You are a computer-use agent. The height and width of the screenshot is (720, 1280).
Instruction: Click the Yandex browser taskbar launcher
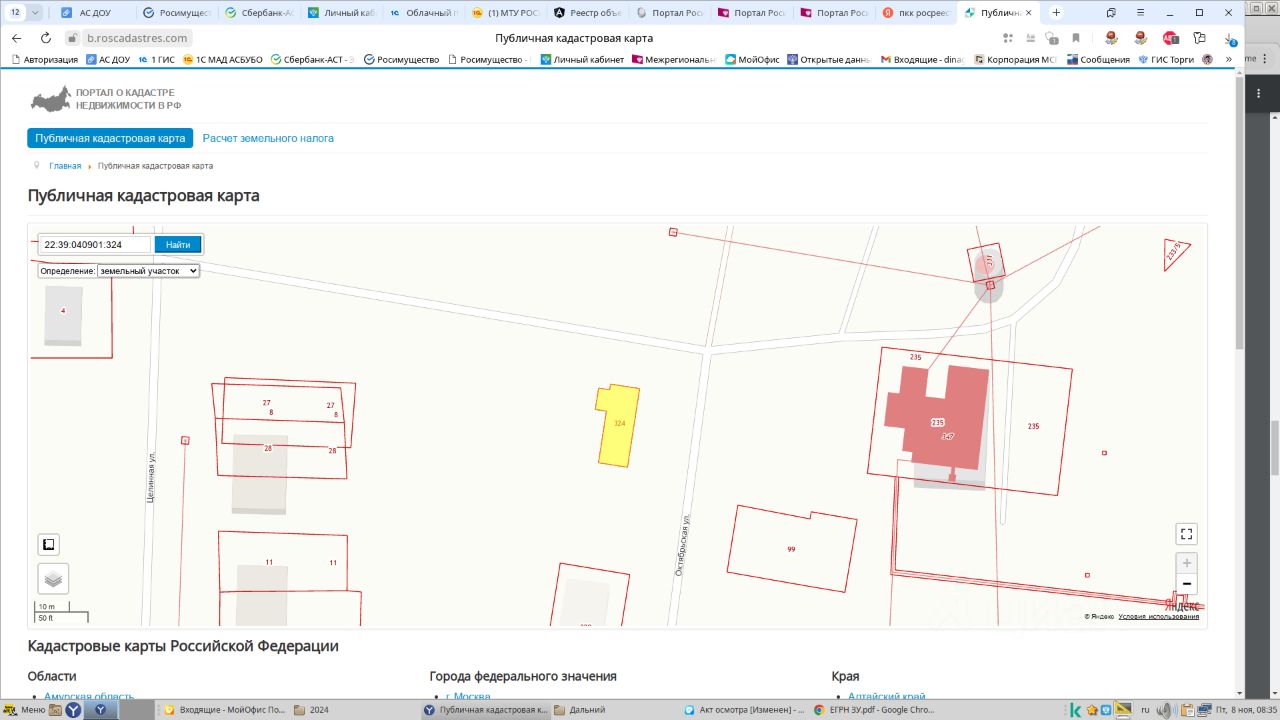pos(73,710)
